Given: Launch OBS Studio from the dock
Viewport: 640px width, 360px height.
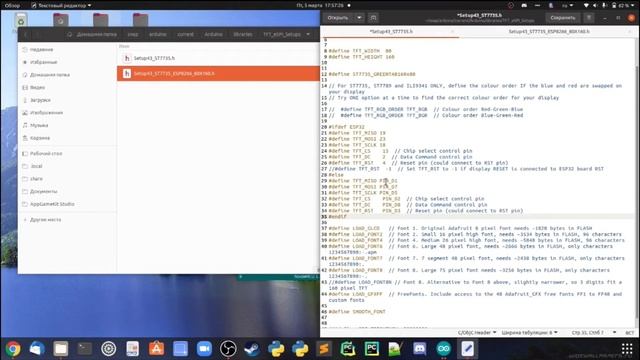Looking at the screenshot, I should (x=228, y=349).
